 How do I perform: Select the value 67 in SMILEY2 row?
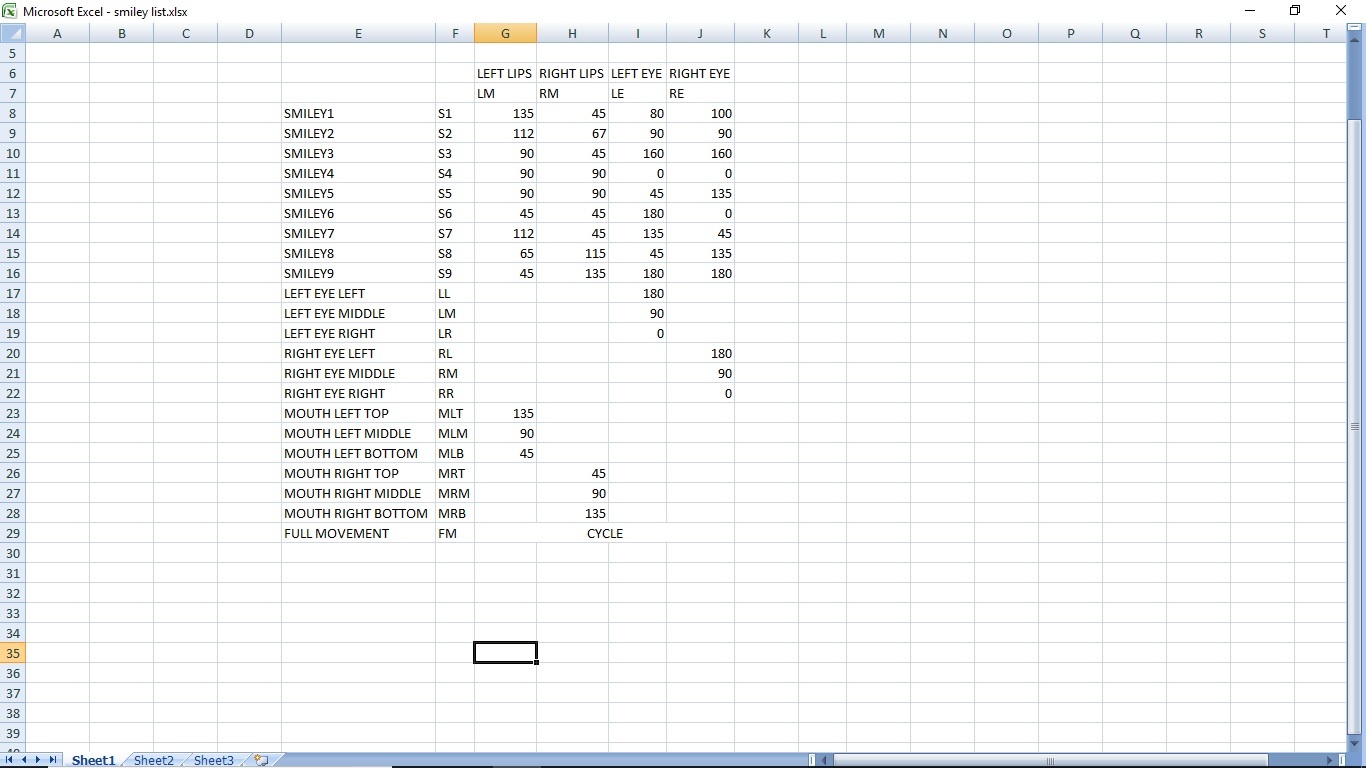click(x=572, y=133)
